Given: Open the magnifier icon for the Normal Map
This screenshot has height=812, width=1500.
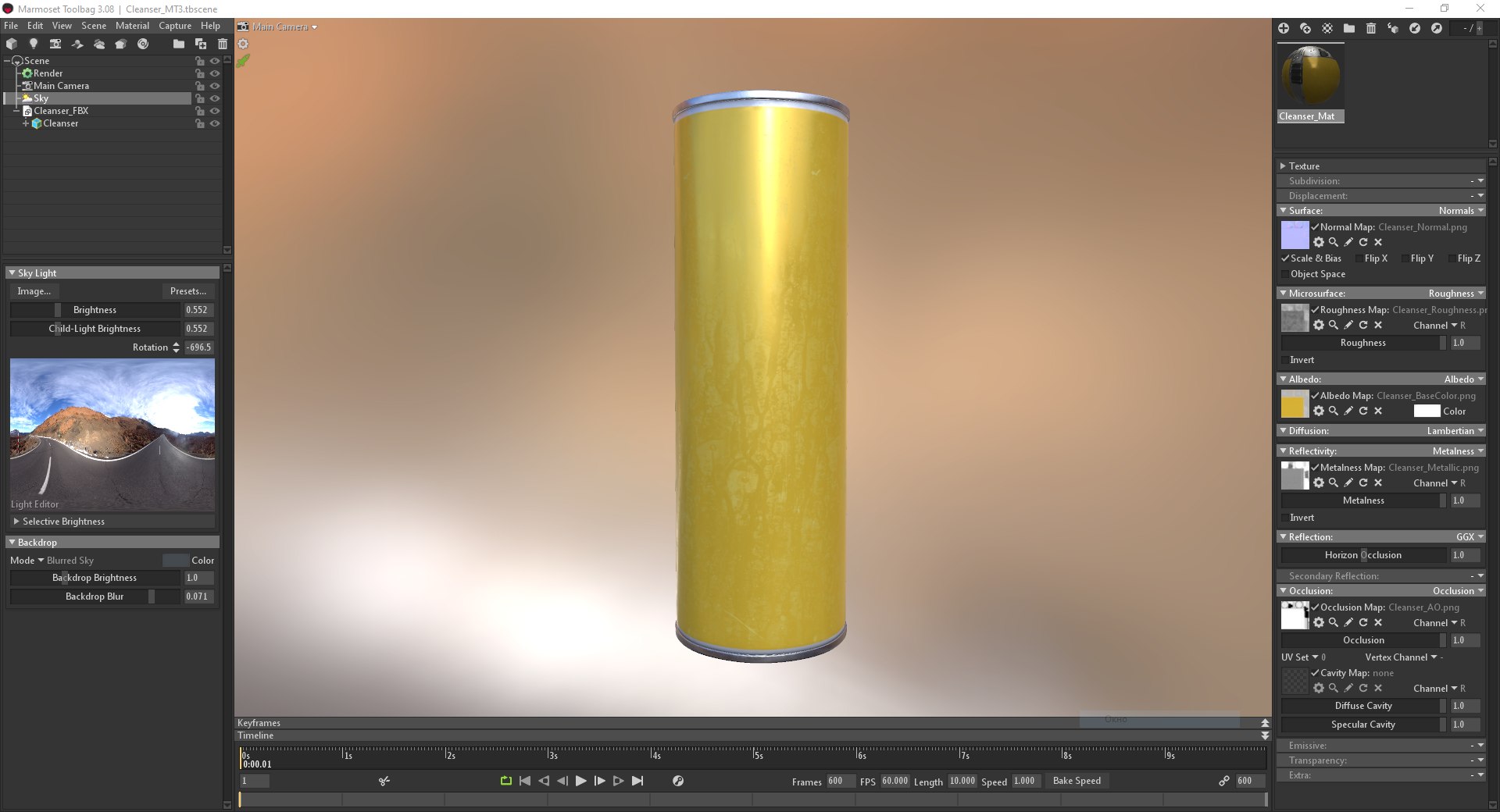Looking at the screenshot, I should click(x=1334, y=242).
